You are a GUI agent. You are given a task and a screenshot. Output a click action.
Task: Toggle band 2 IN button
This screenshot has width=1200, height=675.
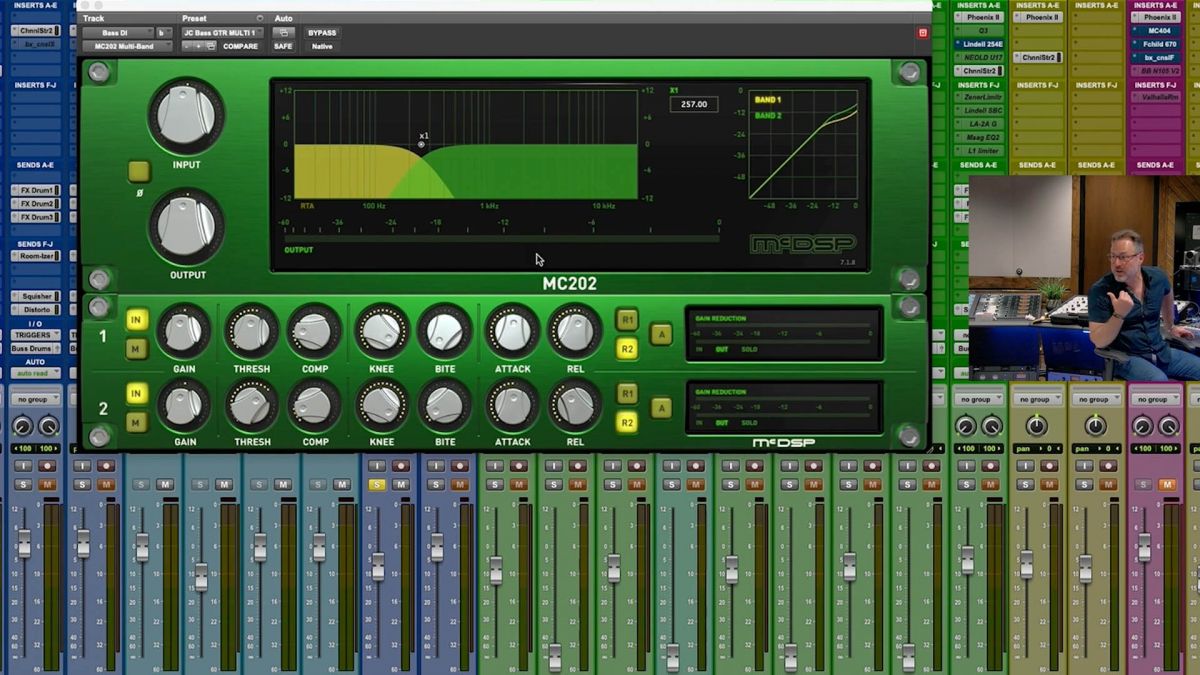point(136,394)
